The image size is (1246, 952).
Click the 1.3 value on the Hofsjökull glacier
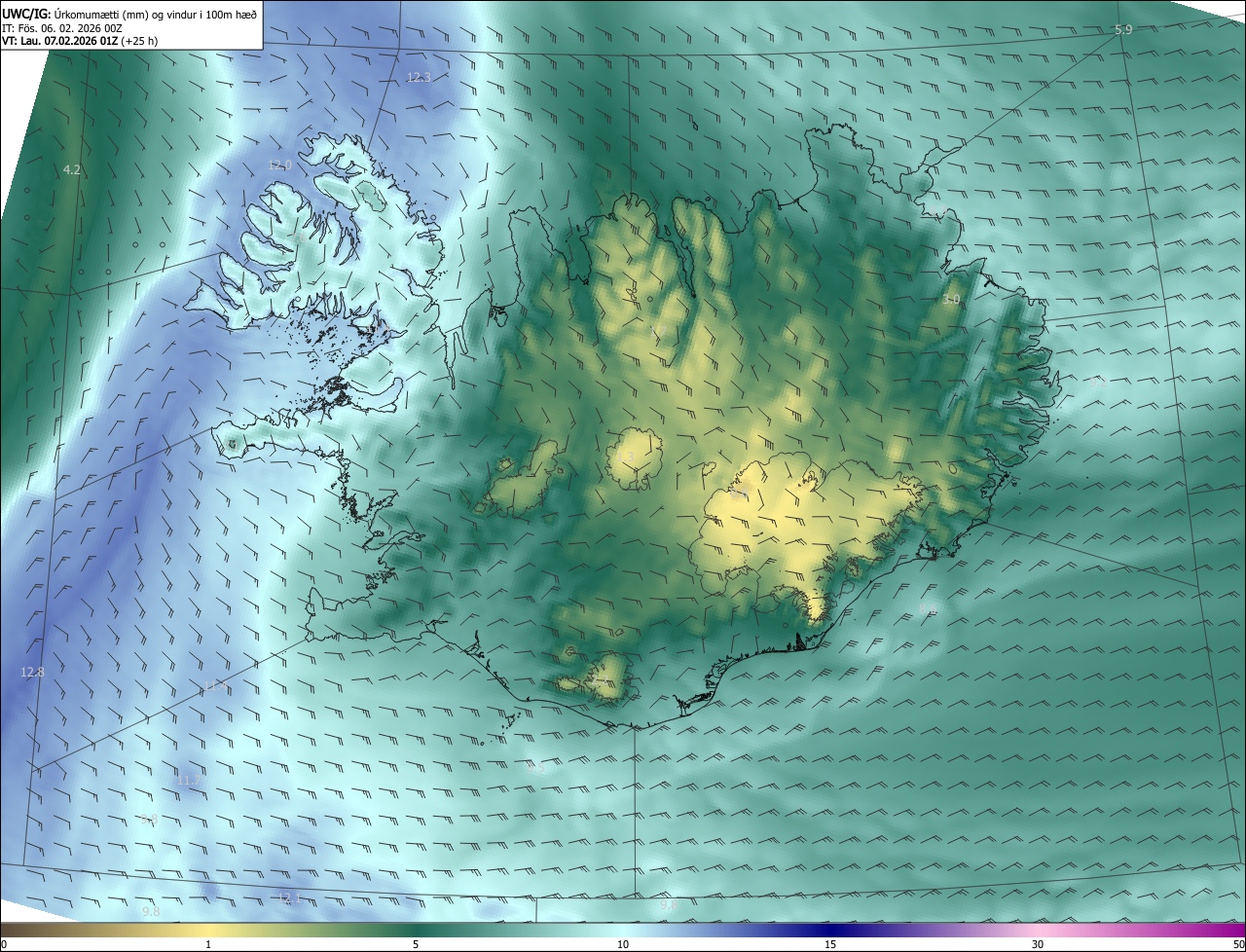pyautogui.click(x=625, y=457)
